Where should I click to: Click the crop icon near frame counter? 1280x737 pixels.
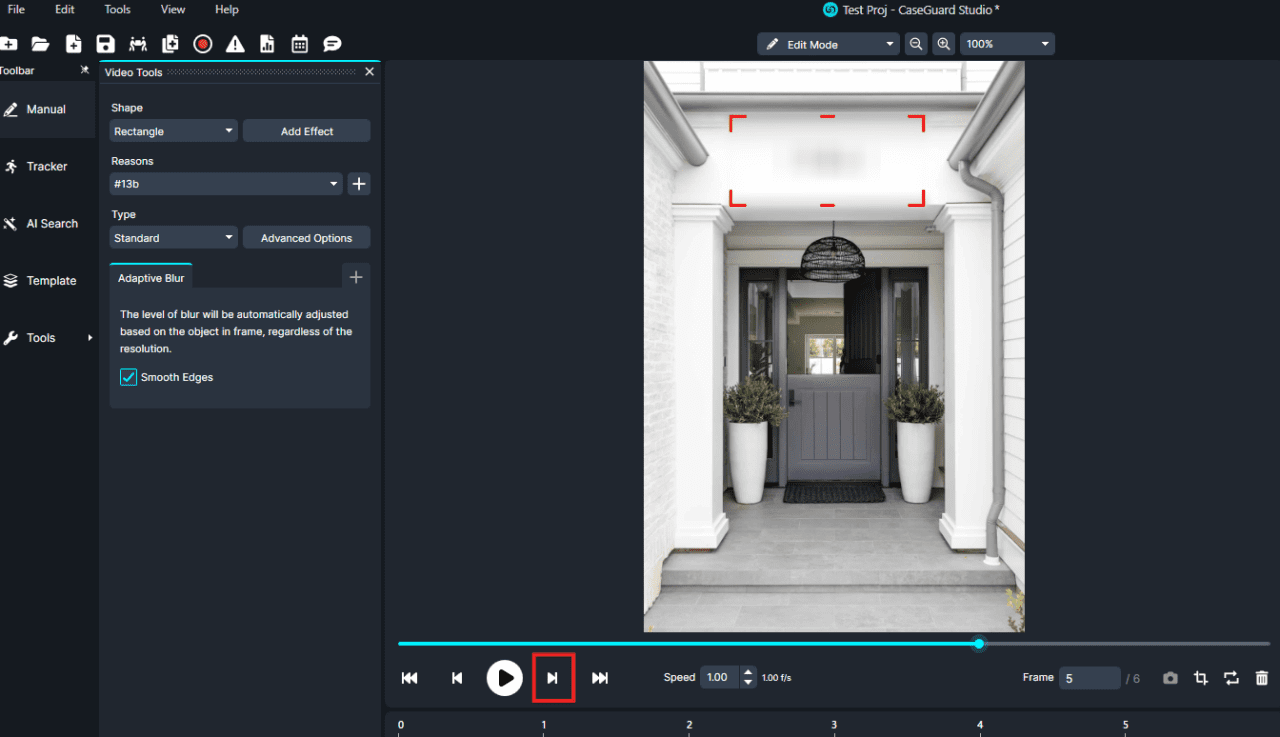pos(1201,678)
